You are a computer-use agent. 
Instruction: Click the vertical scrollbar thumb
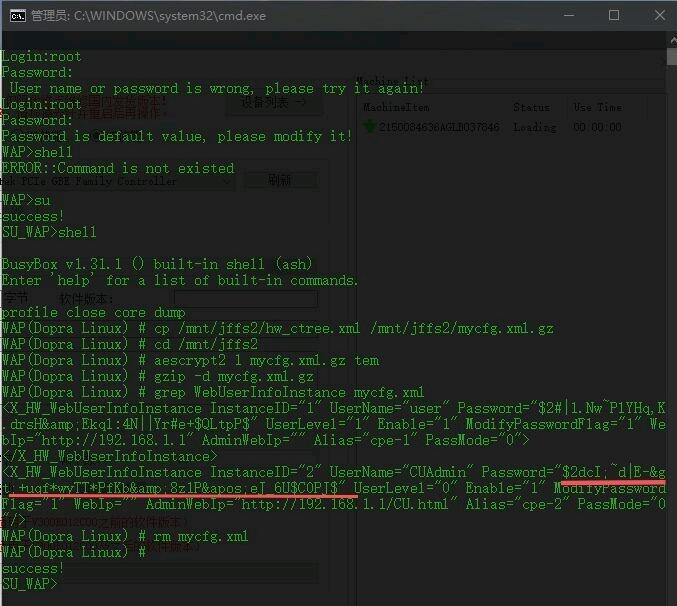coord(672,57)
